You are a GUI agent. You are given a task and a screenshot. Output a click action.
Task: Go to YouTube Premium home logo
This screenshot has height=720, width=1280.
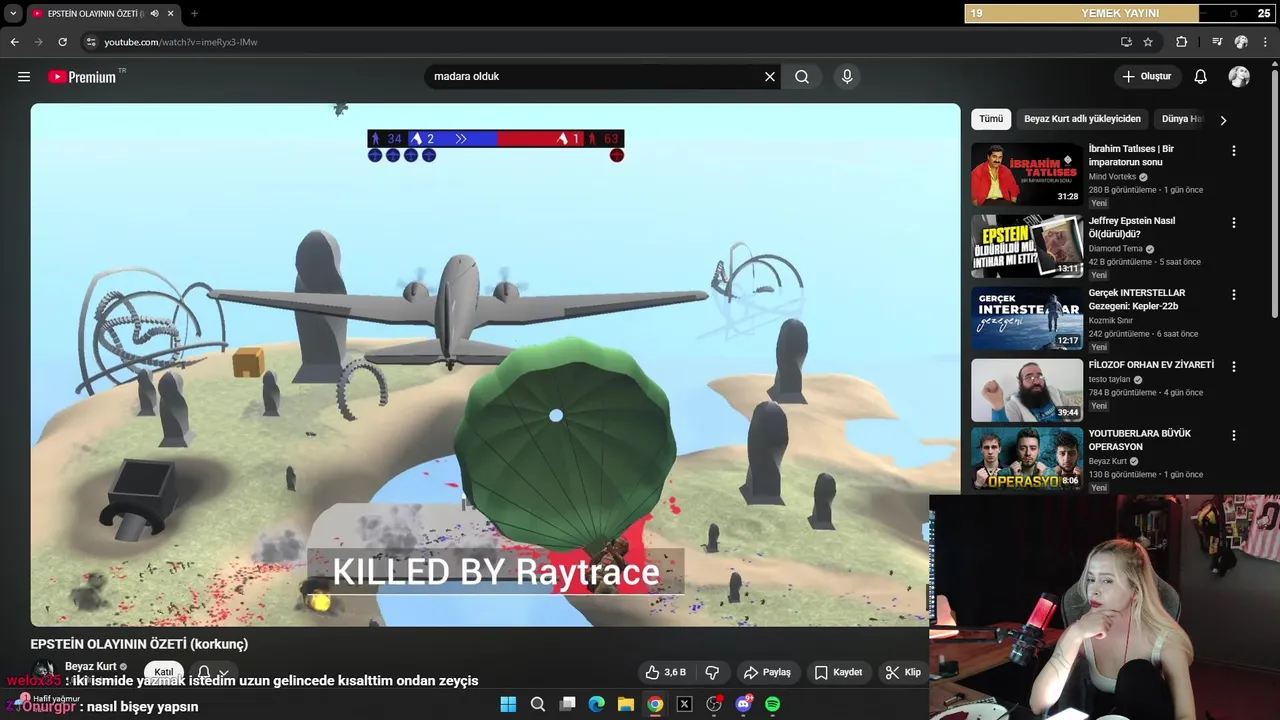[x=82, y=76]
